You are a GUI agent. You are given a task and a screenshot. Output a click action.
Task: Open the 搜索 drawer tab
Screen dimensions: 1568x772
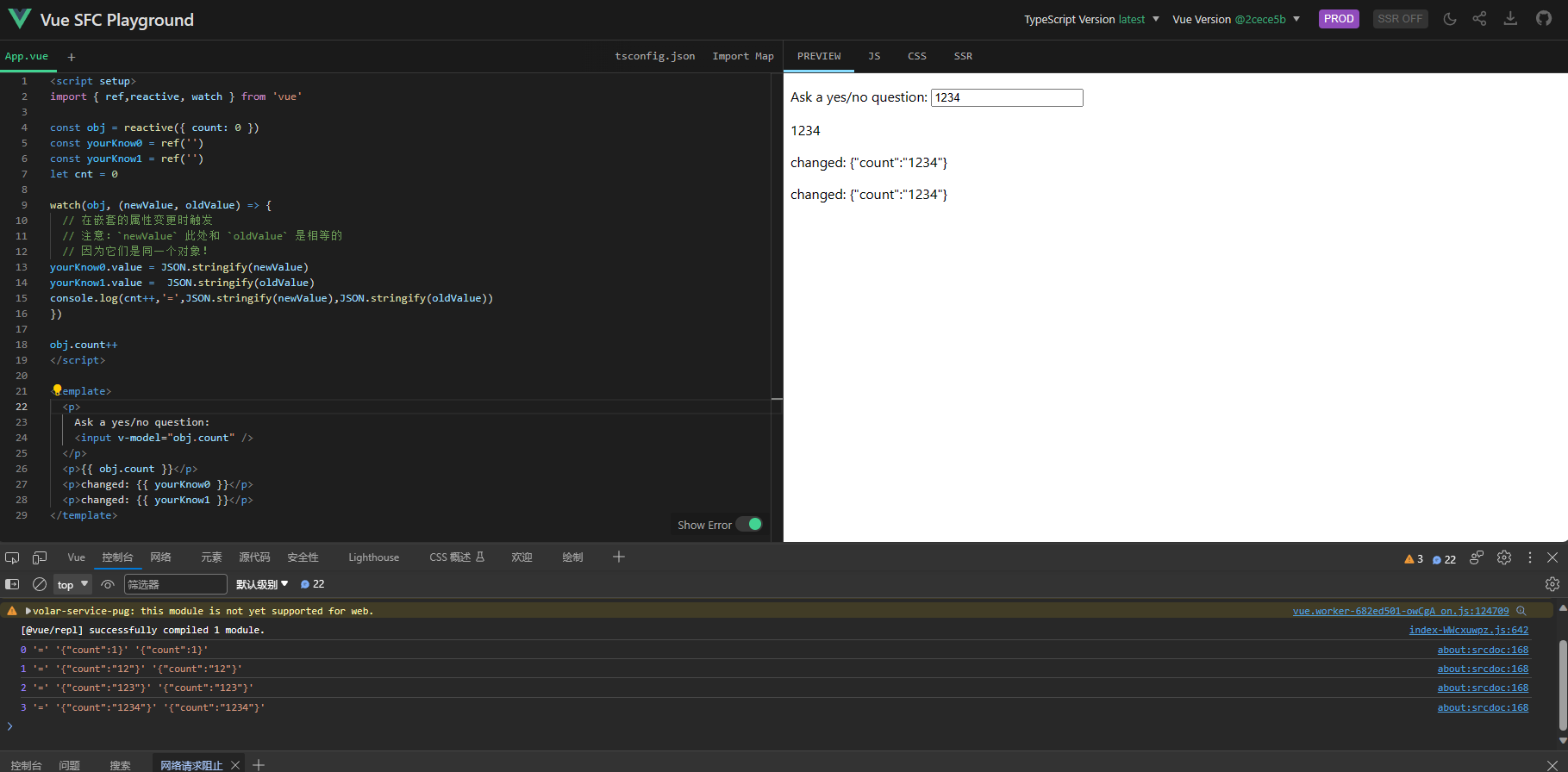coord(120,765)
